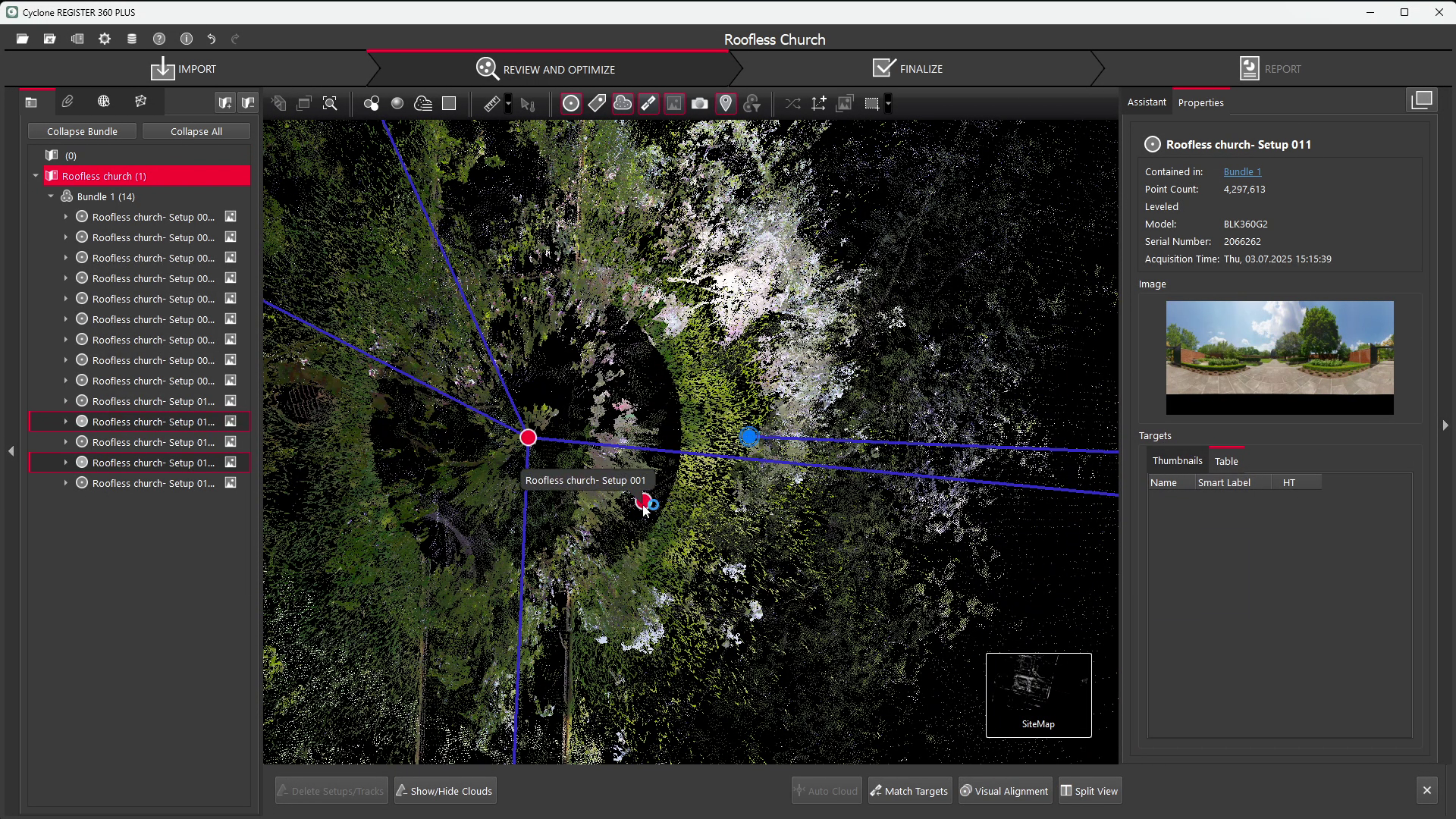
Task: Click the Visual Alignment button
Action: pos(1005,791)
